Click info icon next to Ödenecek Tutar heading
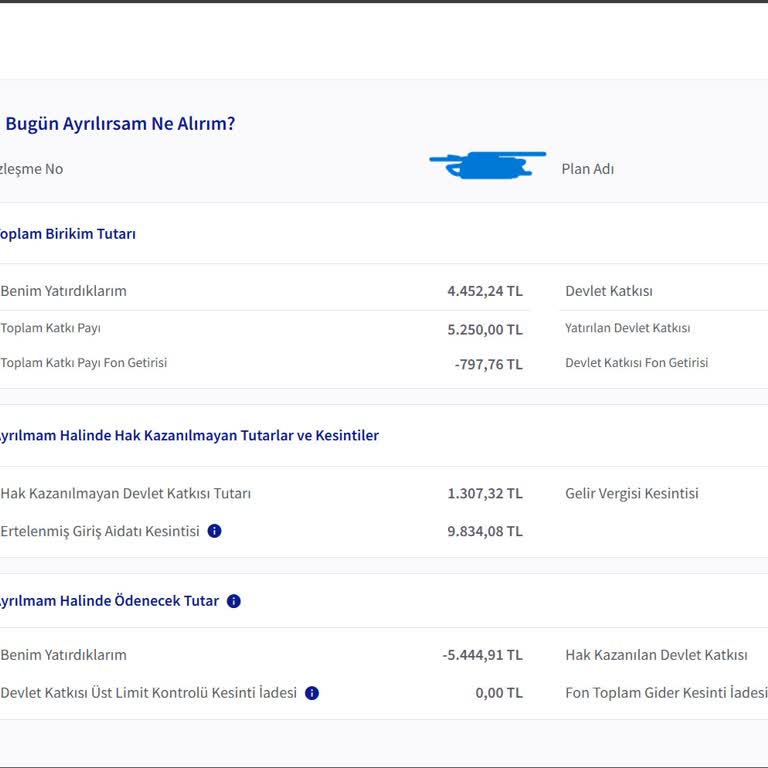Screen dimensions: 768x768 coord(234,601)
